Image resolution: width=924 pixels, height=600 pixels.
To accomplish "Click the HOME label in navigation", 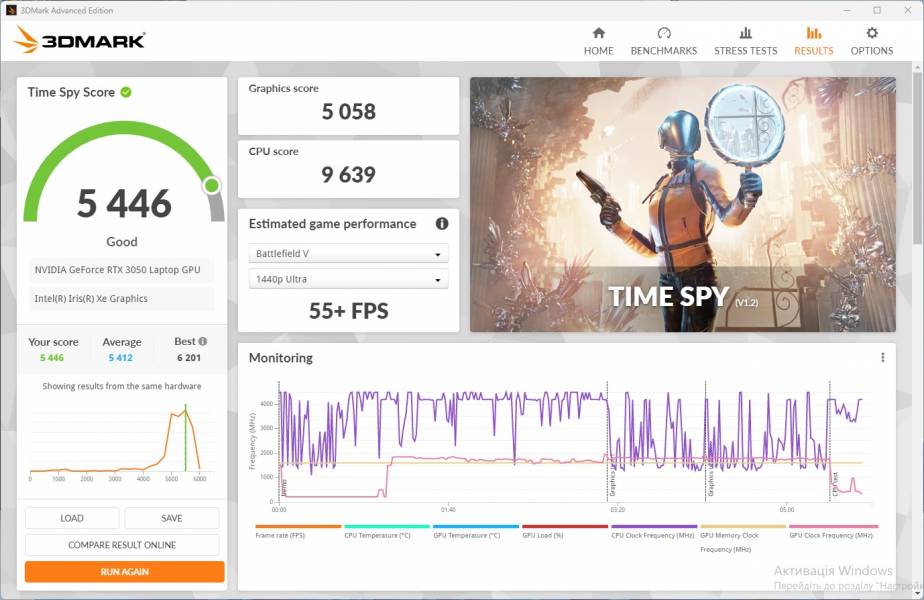I will click(599, 51).
